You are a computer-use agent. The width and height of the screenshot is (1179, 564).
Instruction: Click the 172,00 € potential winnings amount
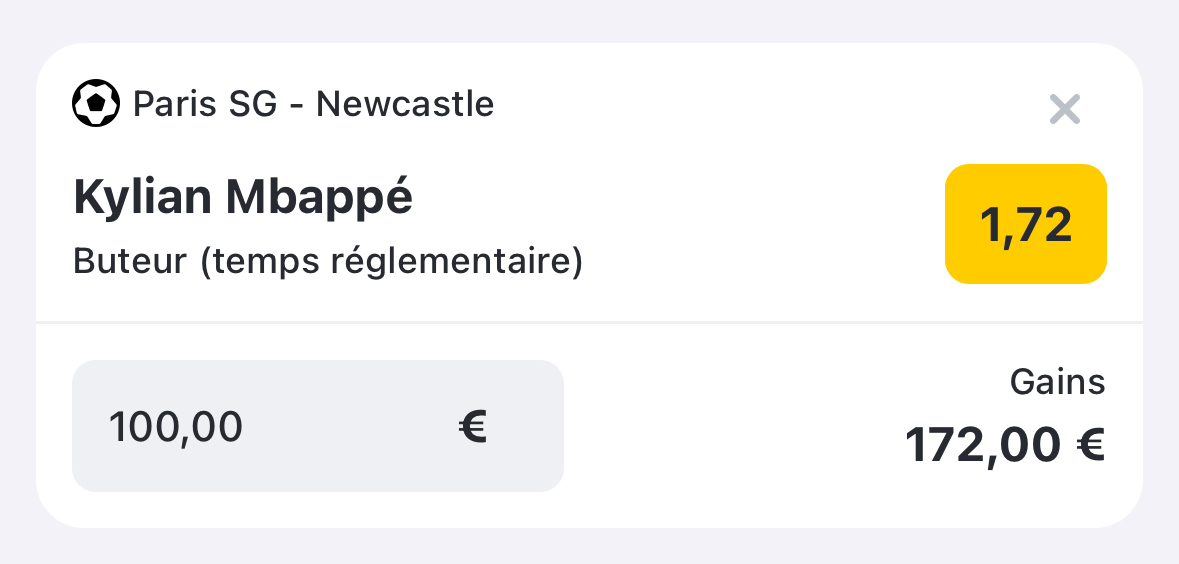click(1005, 444)
